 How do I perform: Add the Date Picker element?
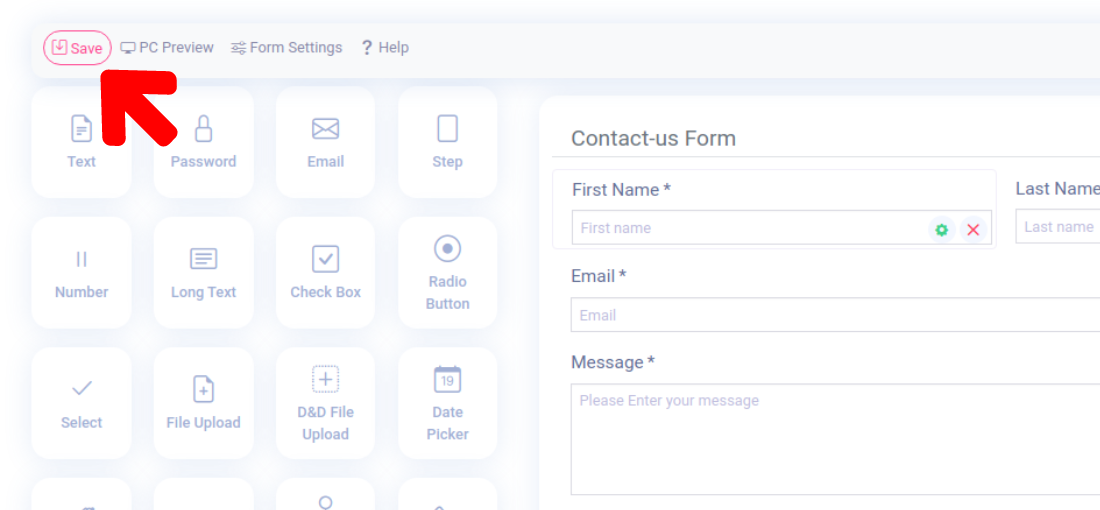[x=447, y=403]
